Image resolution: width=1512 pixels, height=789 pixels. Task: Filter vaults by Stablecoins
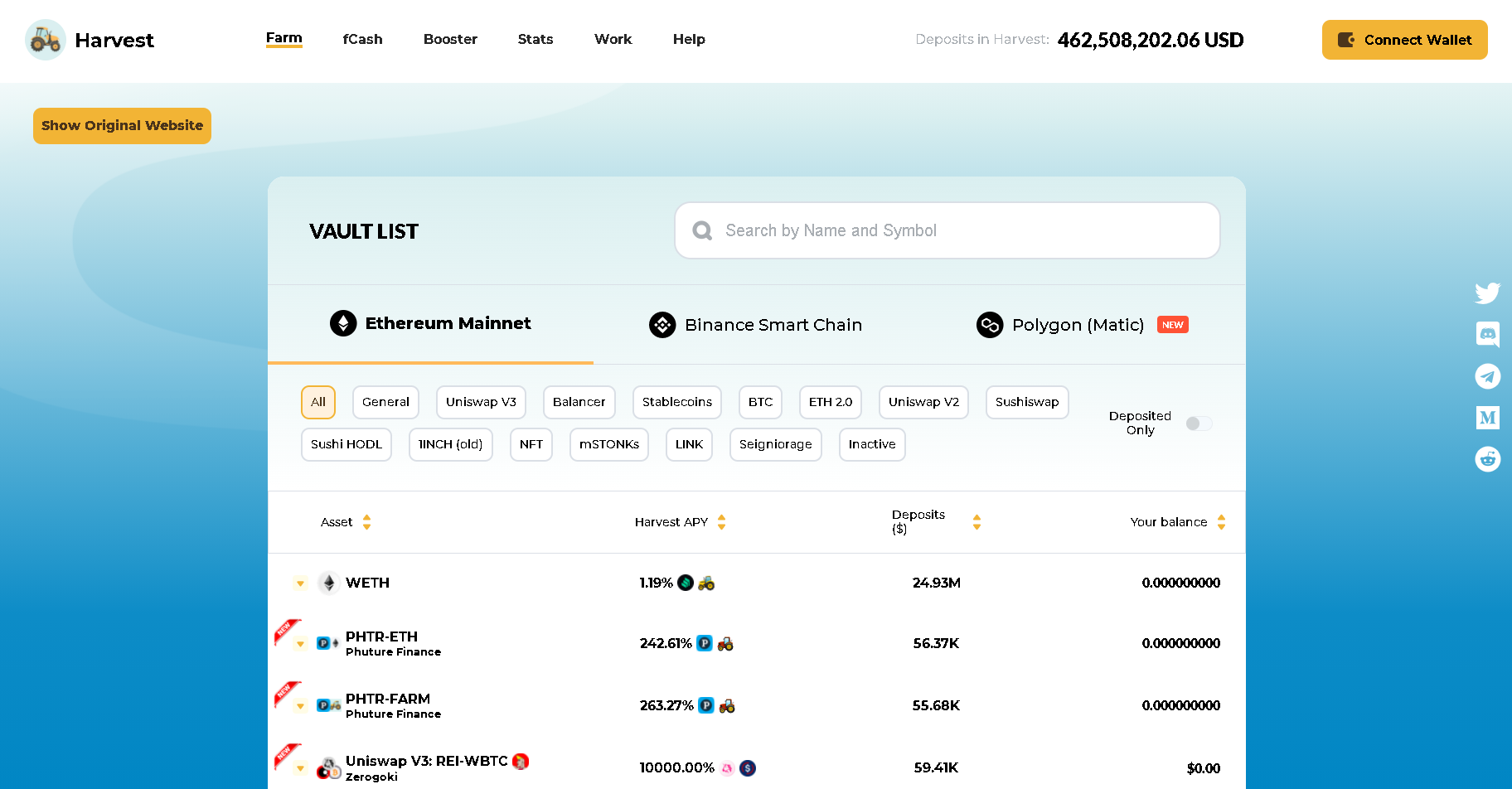(x=676, y=402)
